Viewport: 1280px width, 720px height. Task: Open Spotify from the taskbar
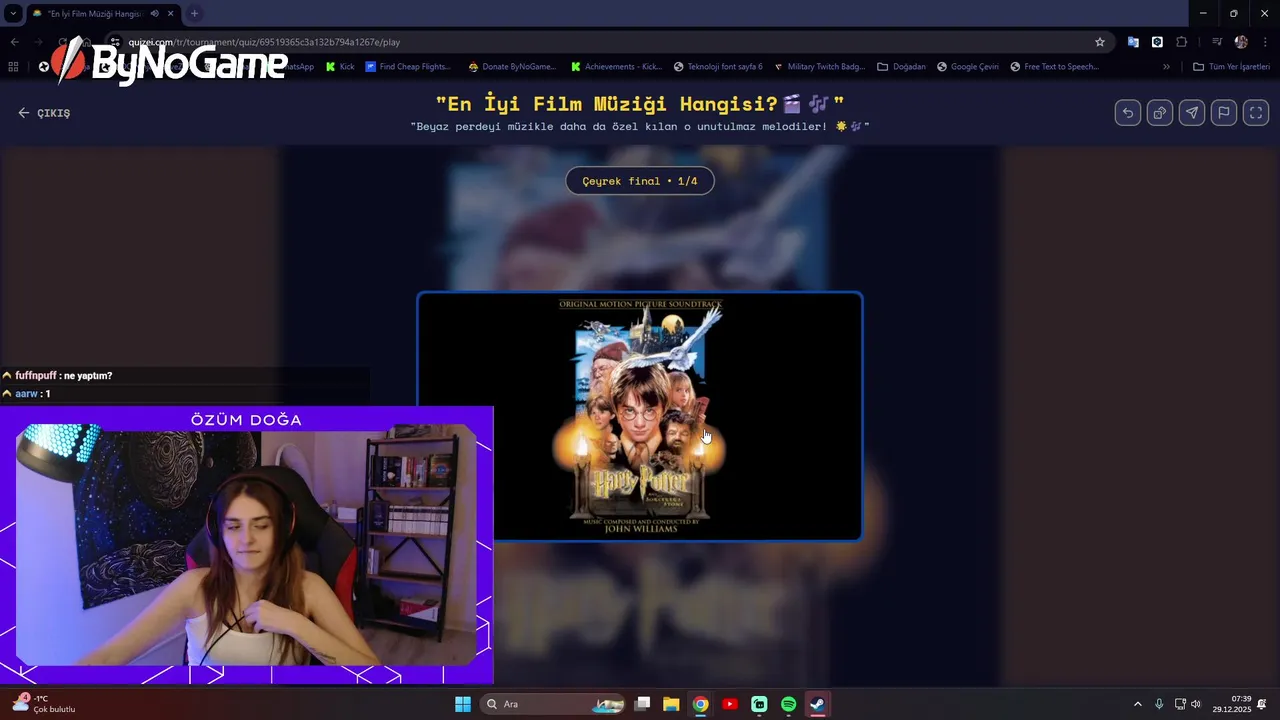[788, 704]
